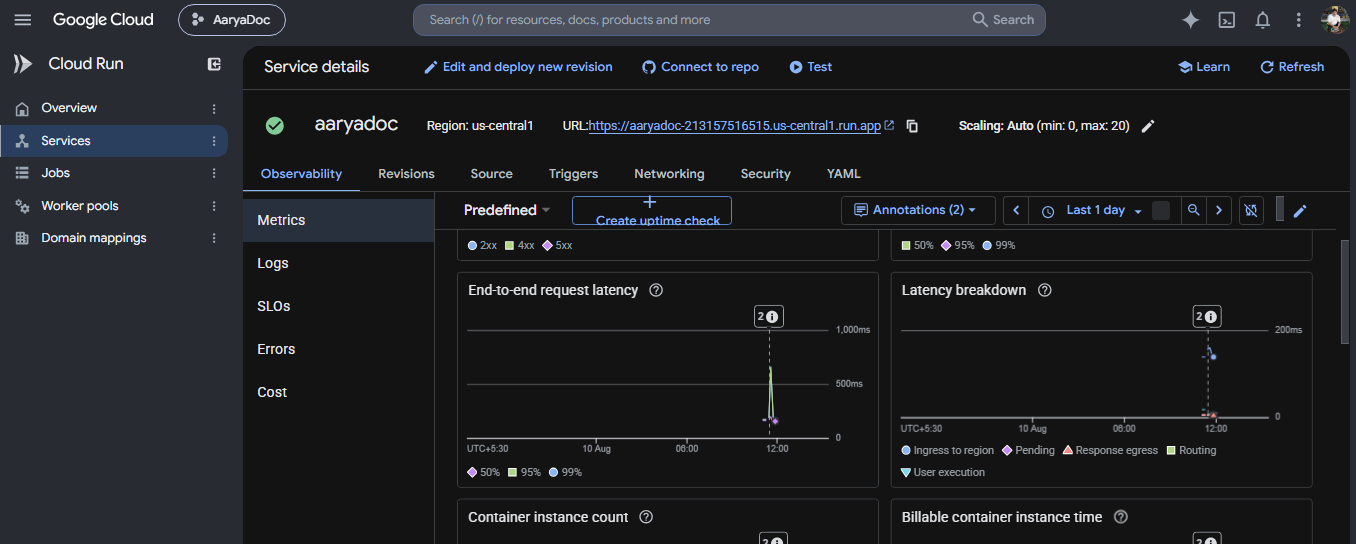Viewport: 1356px width, 544px height.
Task: Click the zoom out time range icon
Action: [1193, 210]
